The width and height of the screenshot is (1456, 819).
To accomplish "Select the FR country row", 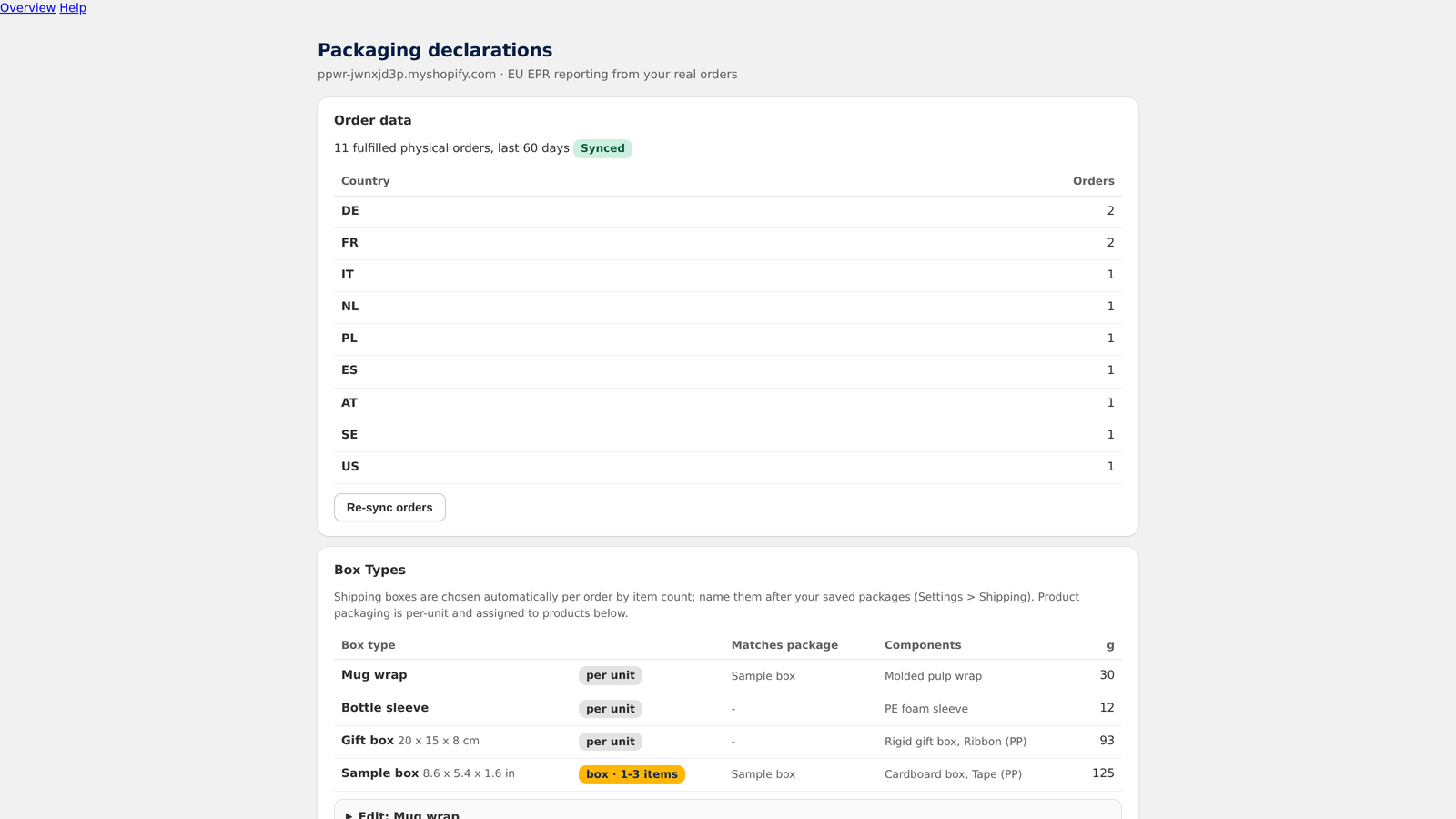I will pyautogui.click(x=728, y=243).
